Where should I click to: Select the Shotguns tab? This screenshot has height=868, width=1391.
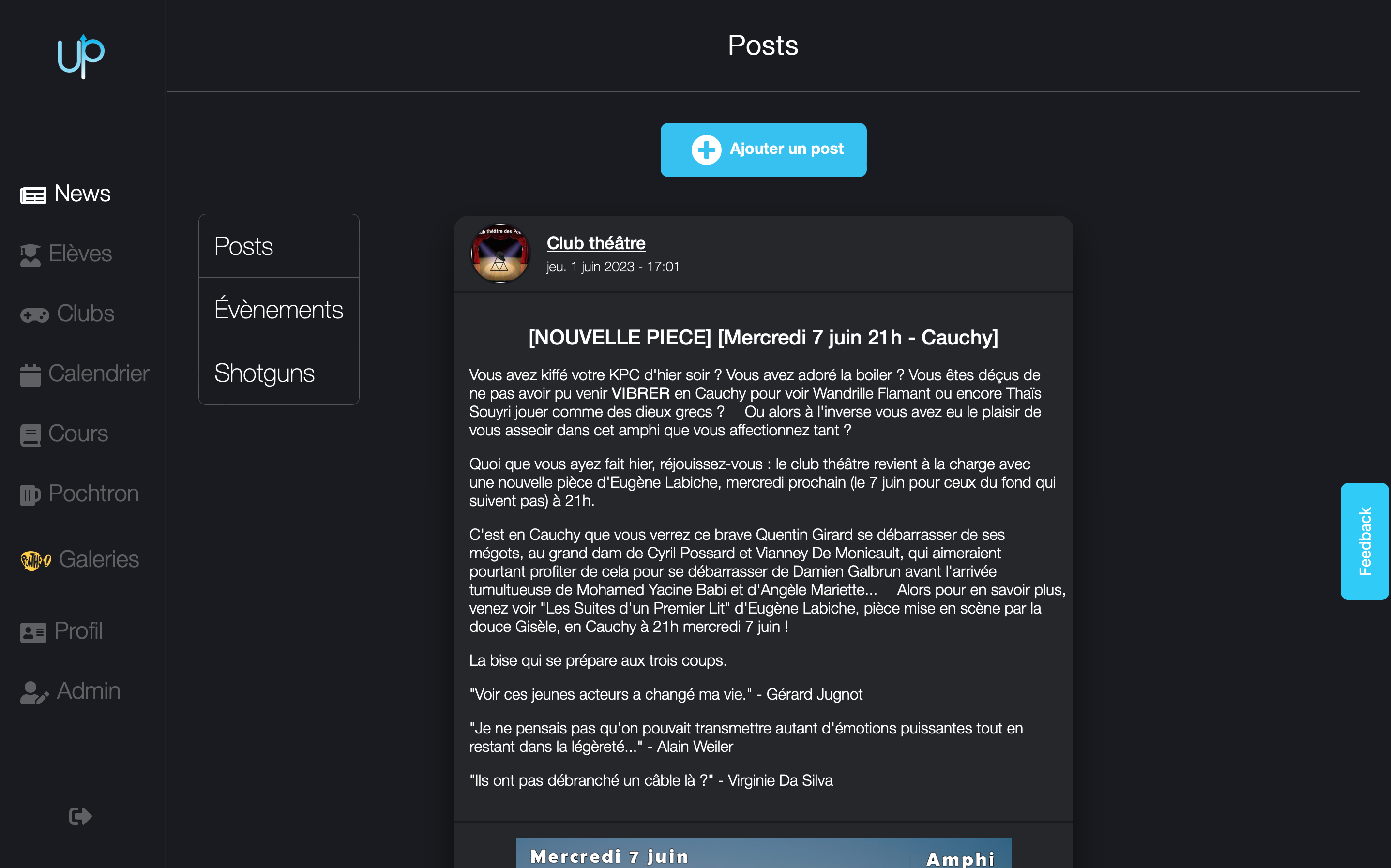(x=278, y=373)
